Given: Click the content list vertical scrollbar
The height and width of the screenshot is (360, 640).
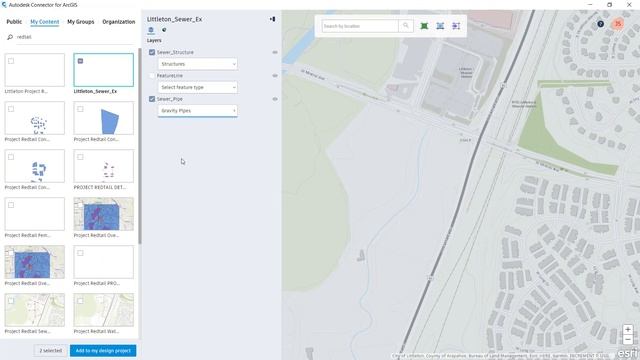Looking at the screenshot, I should [140, 147].
